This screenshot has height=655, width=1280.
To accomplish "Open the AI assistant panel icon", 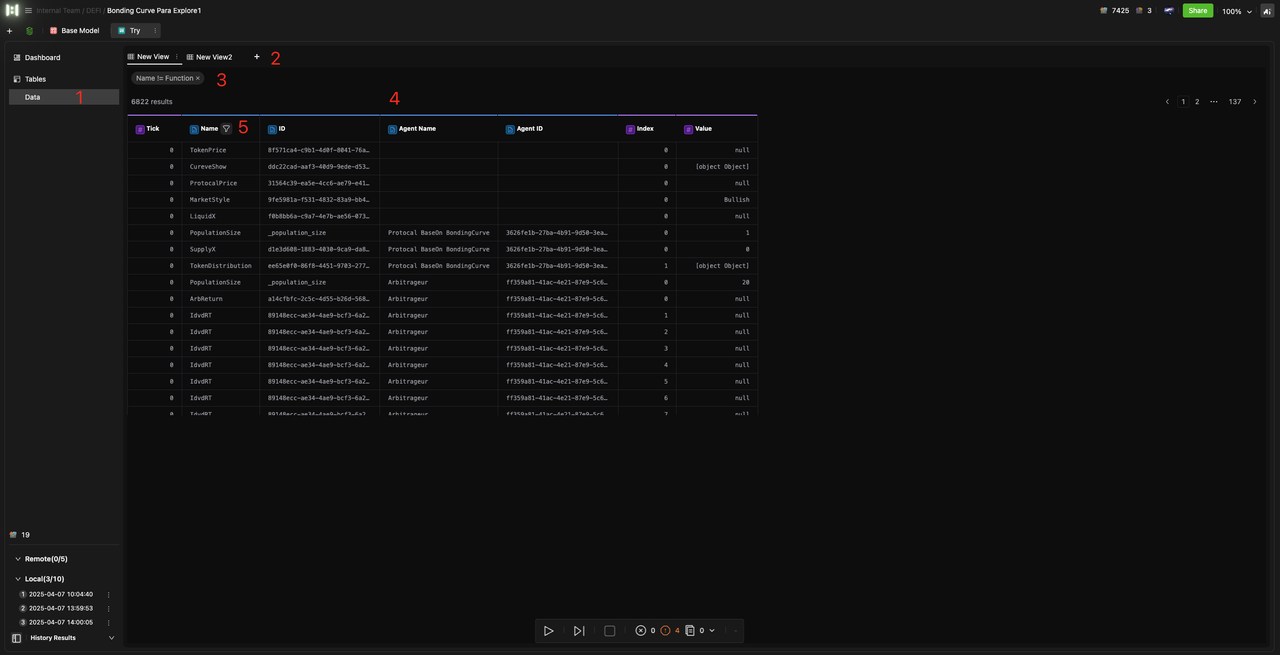I will coord(1267,11).
